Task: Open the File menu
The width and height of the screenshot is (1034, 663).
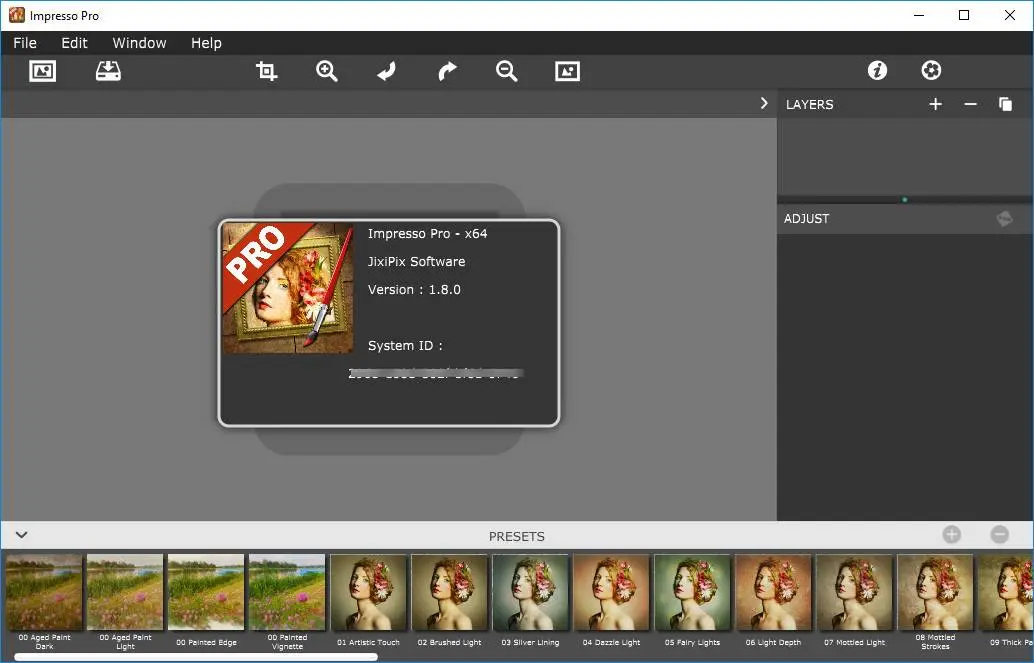Action: pos(25,43)
